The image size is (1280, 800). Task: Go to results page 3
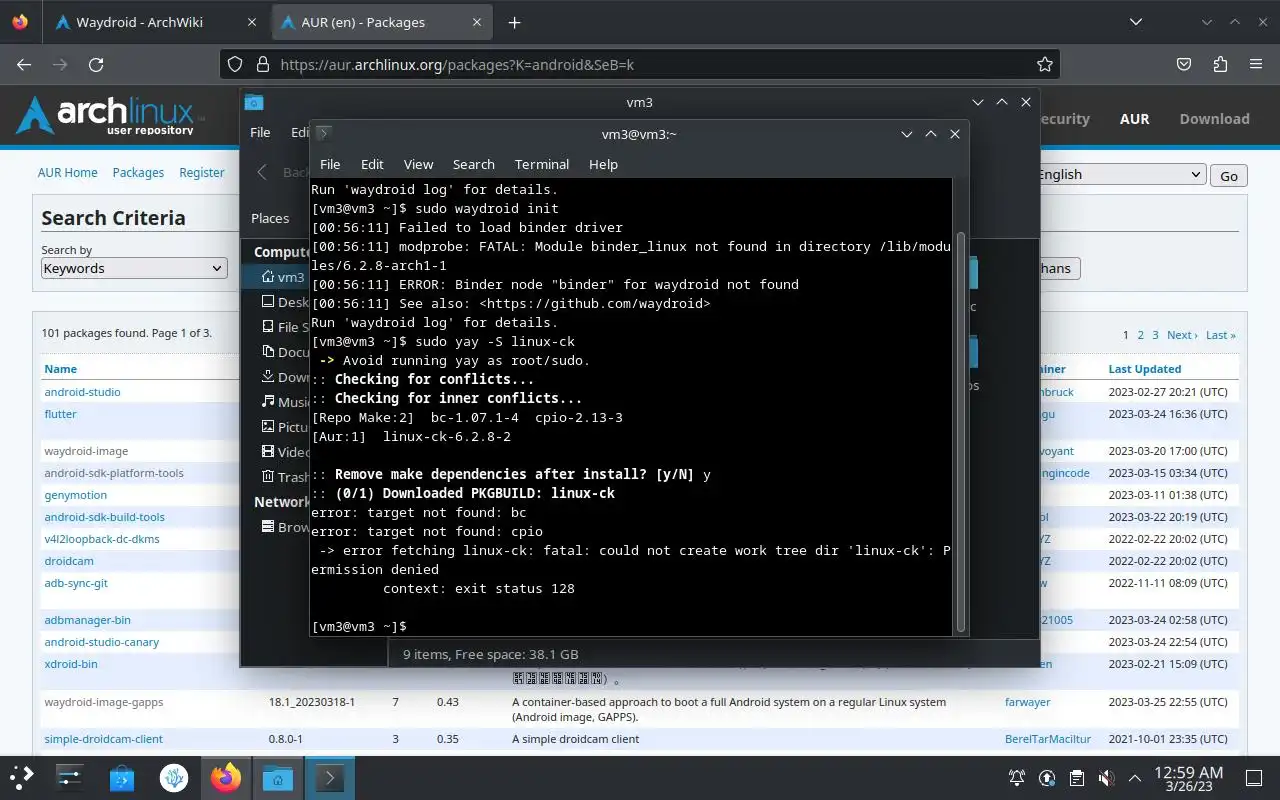(x=1155, y=335)
